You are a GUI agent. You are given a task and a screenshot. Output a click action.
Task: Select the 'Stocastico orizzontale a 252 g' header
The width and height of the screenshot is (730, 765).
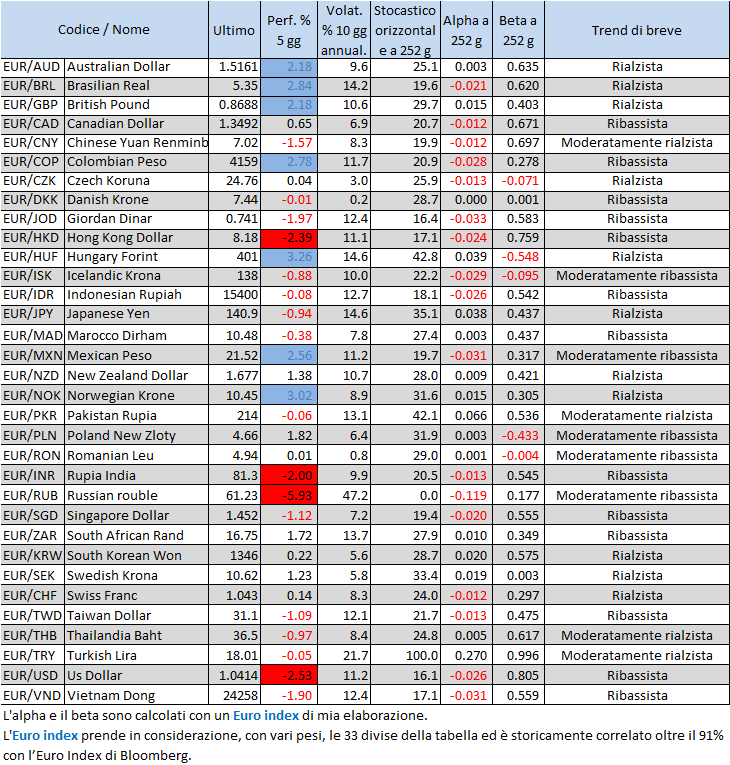(406, 31)
